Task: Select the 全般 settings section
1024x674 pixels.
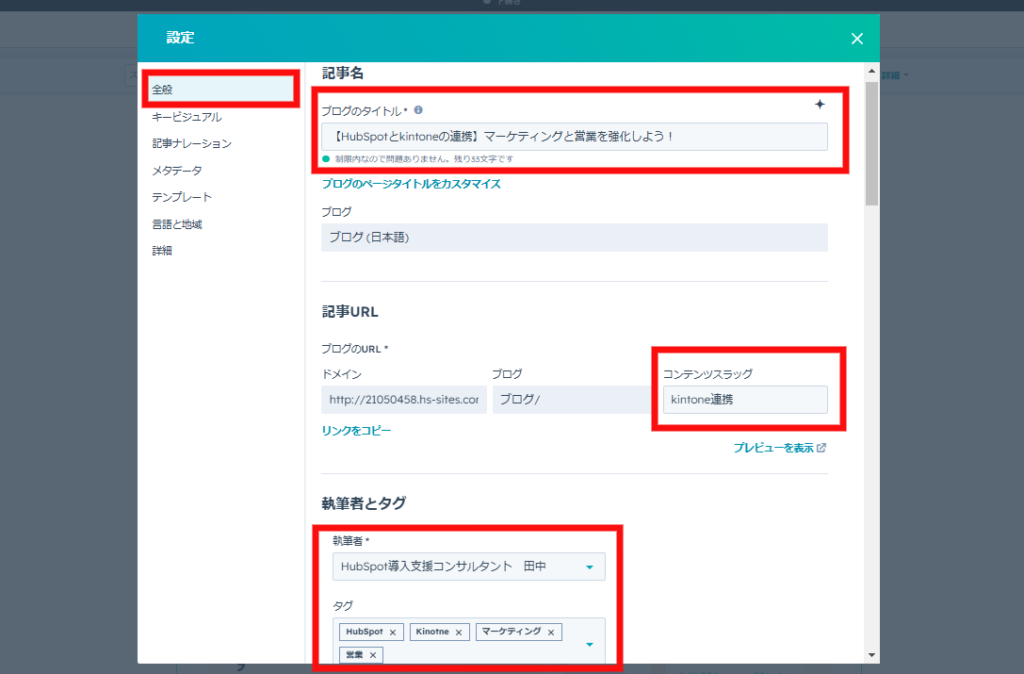Action: (x=220, y=89)
